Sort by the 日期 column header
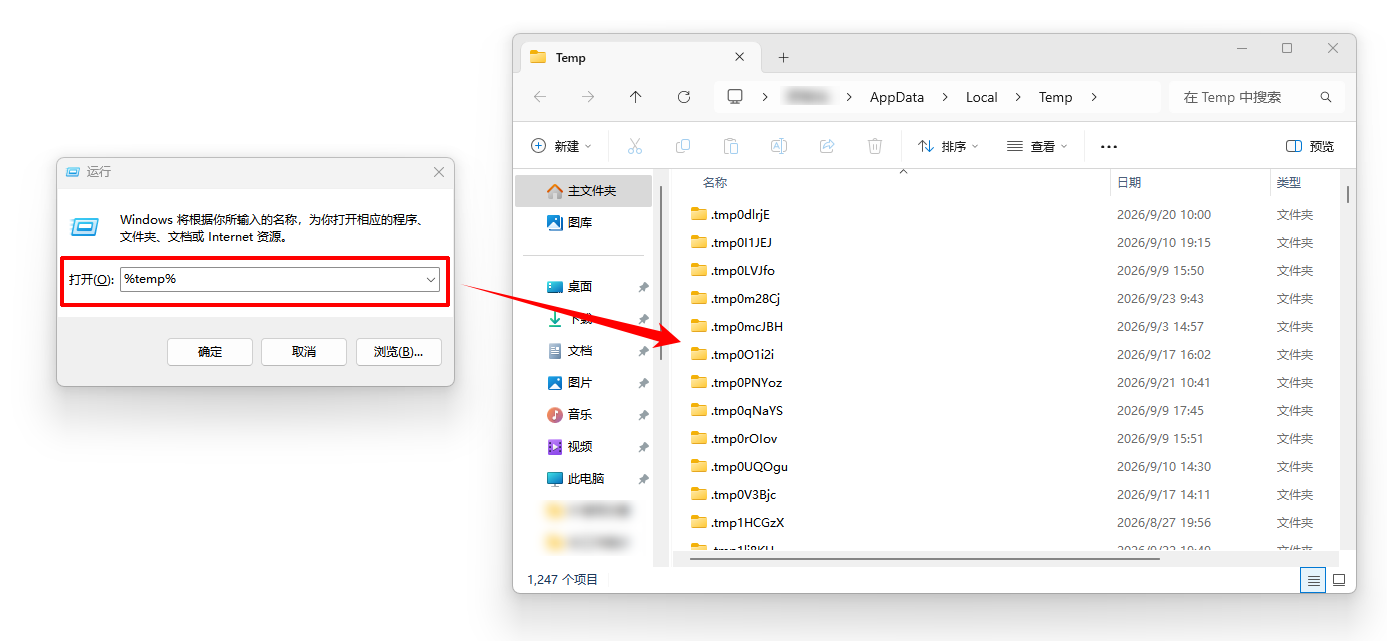 coord(1129,182)
